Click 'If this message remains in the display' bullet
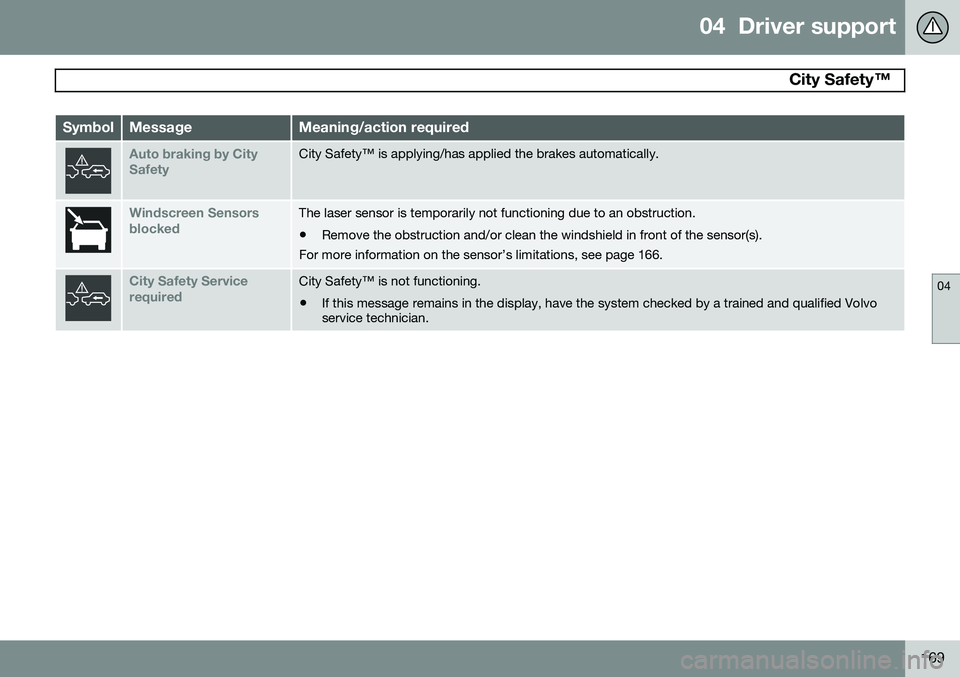960x677 pixels. coord(599,310)
